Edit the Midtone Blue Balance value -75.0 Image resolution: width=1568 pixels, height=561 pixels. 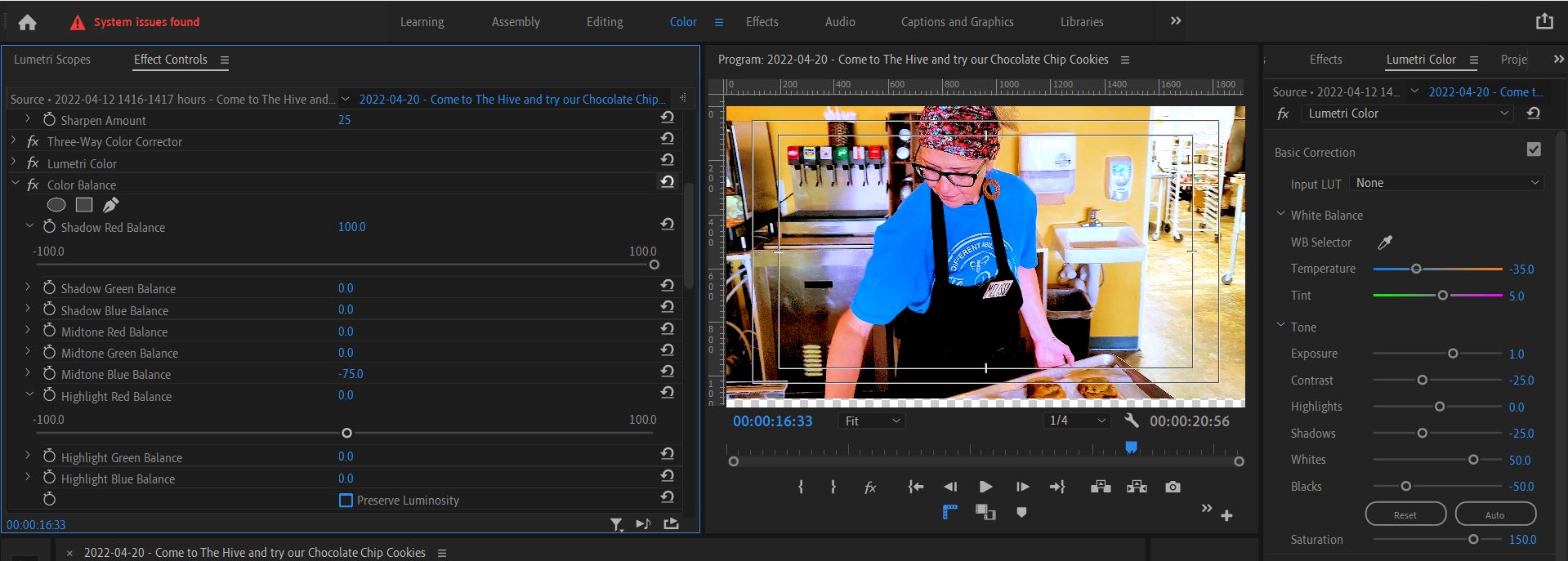(351, 374)
